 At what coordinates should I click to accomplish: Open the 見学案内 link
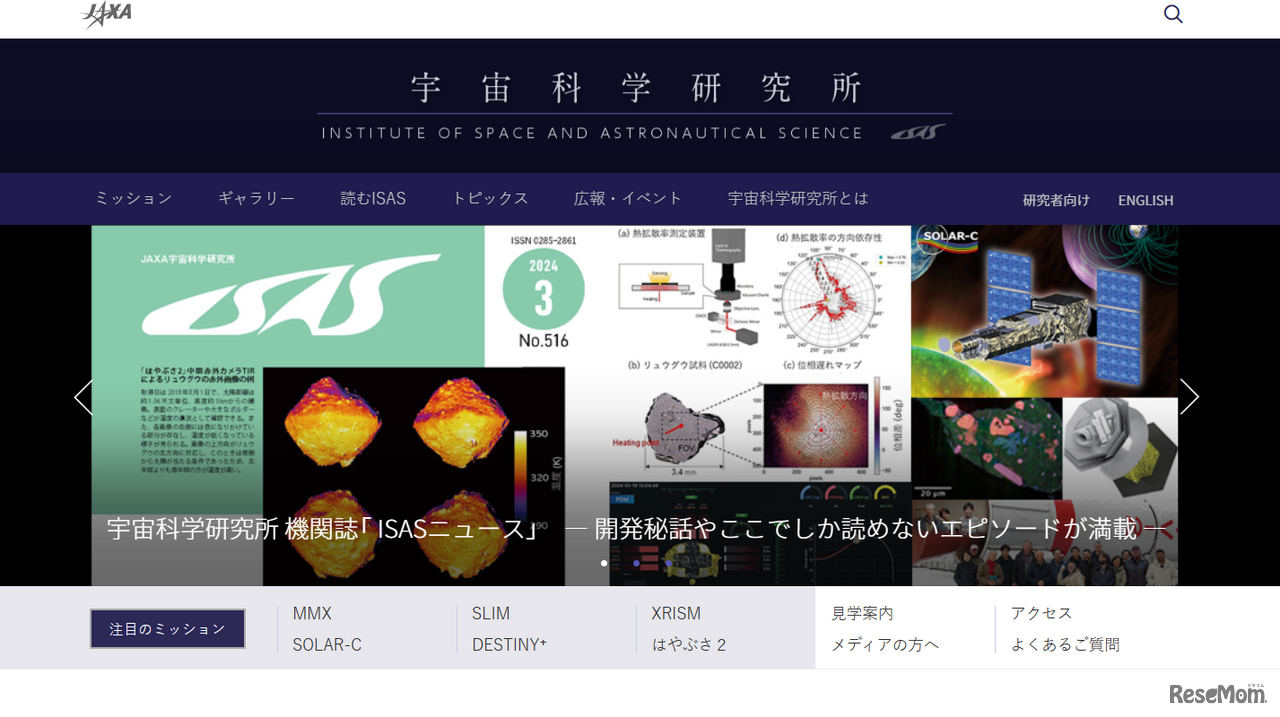point(862,613)
